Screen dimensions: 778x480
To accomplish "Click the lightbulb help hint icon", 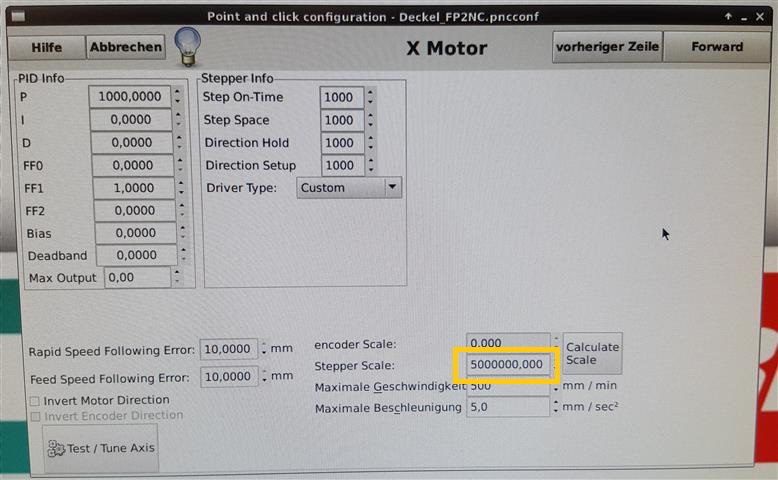I will (x=188, y=47).
